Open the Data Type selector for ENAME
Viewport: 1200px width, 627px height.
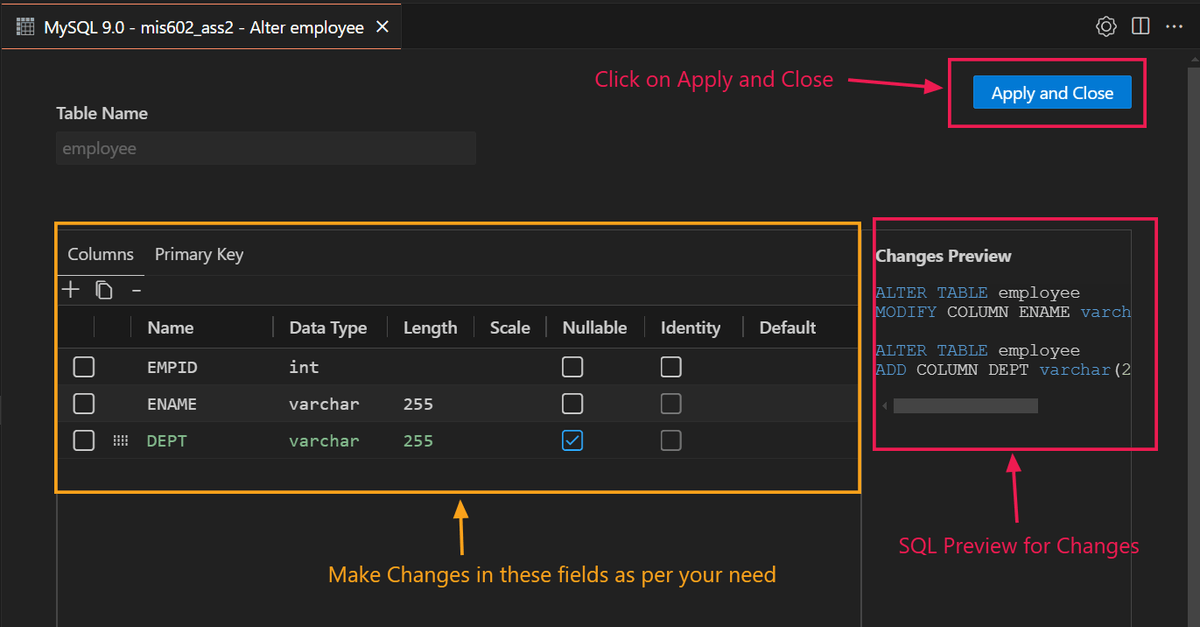(x=324, y=403)
